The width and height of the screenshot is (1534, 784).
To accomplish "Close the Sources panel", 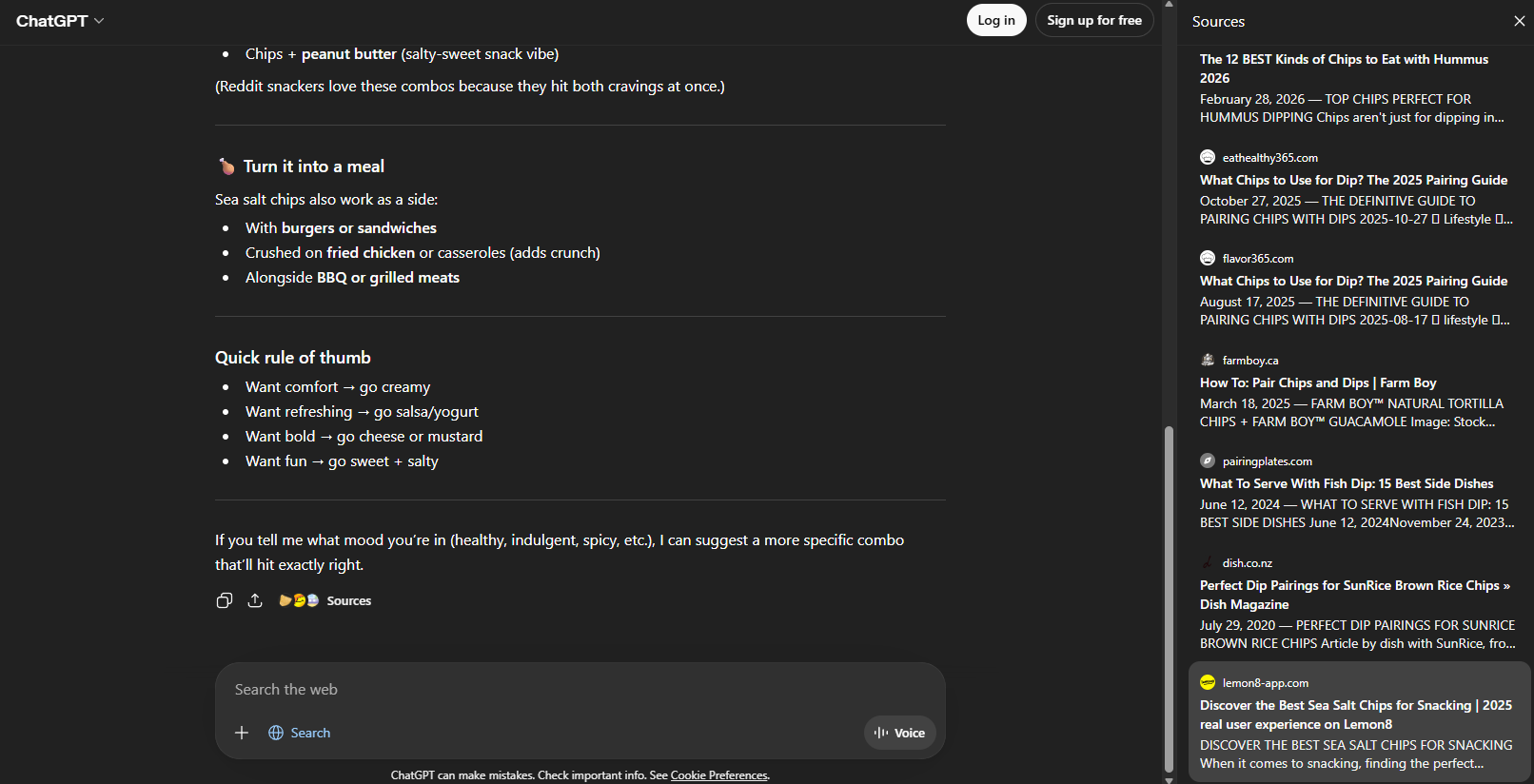I will [x=1519, y=21].
